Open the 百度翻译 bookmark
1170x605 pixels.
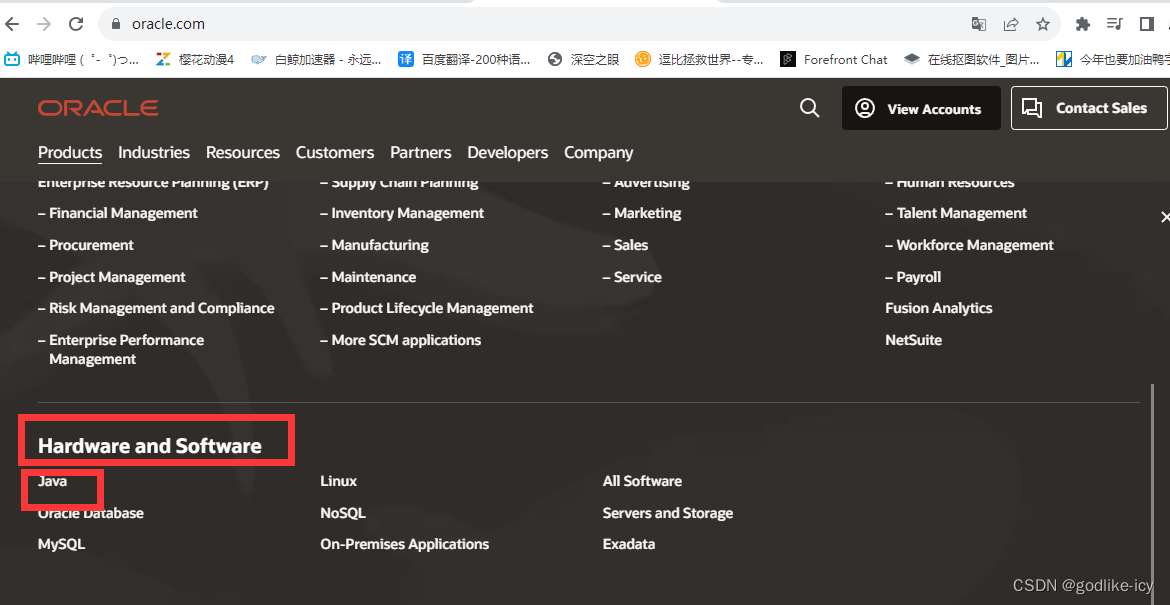pos(464,60)
